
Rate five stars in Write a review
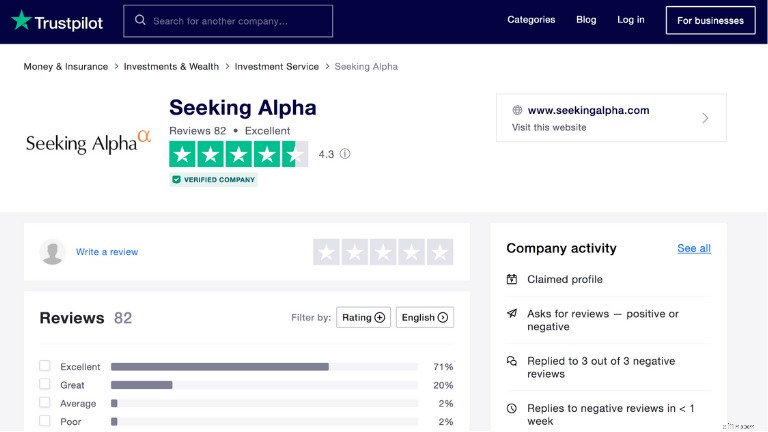pyautogui.click(x=440, y=252)
